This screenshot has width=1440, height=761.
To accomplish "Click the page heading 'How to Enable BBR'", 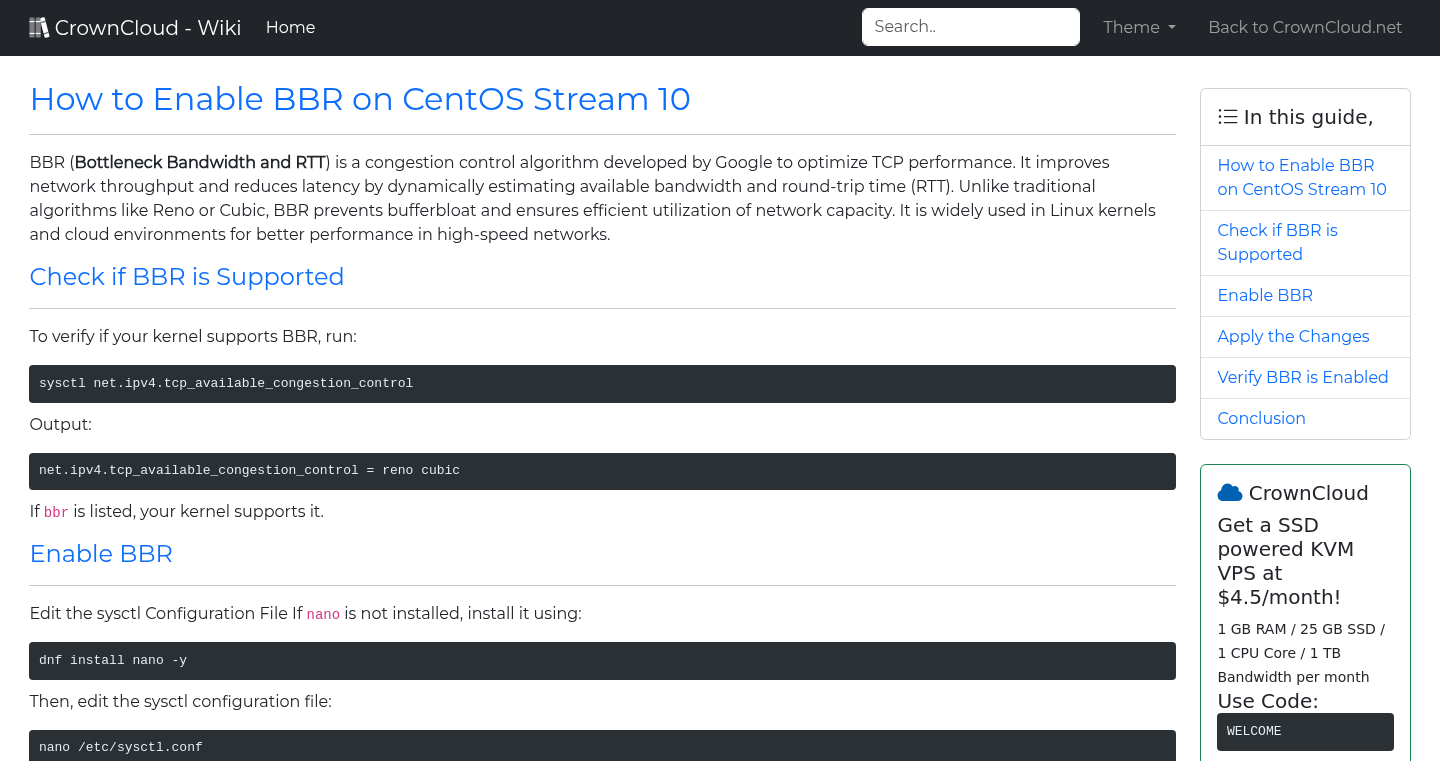I will [360, 99].
